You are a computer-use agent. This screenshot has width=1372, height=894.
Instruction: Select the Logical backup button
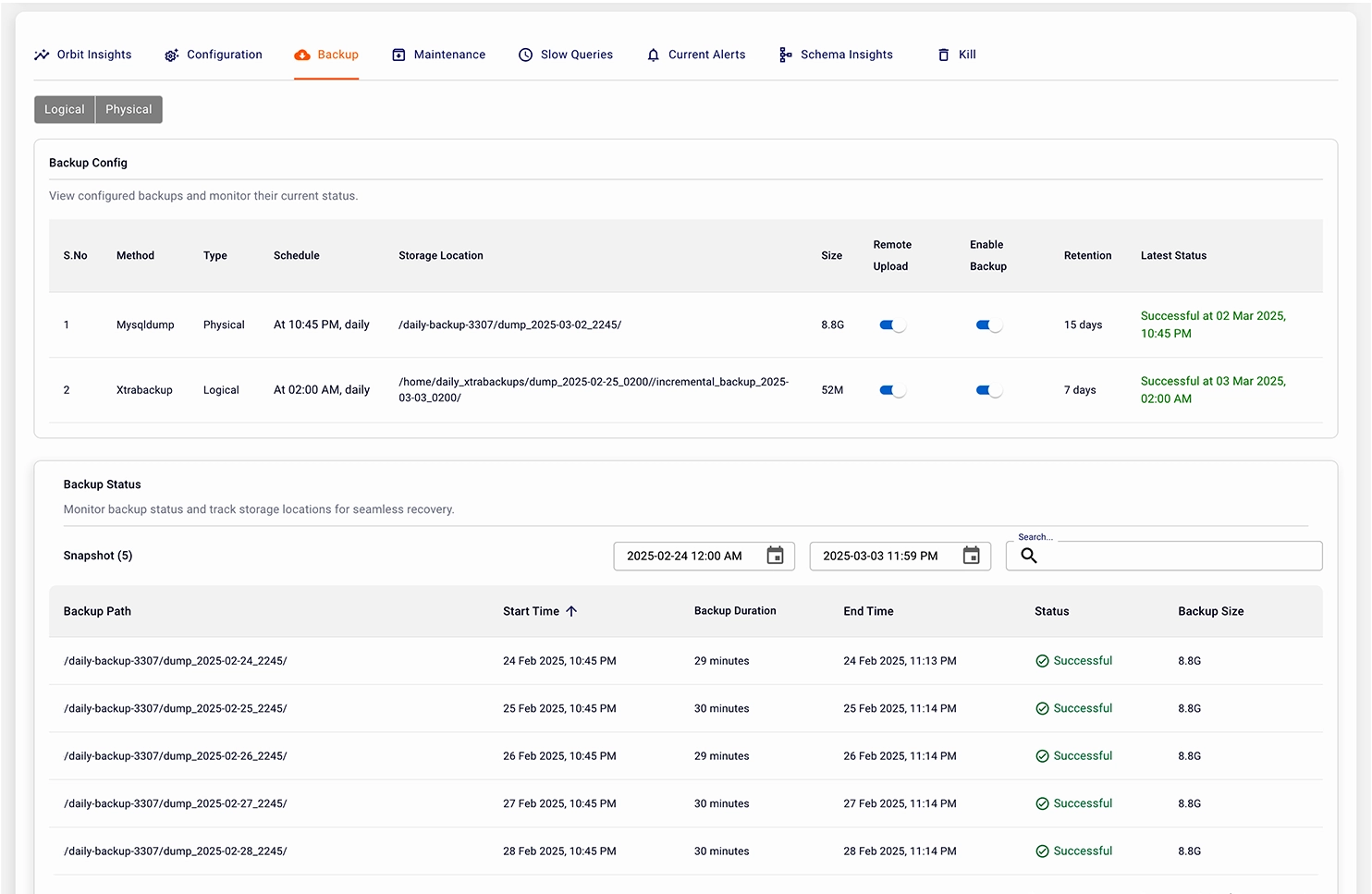click(x=65, y=109)
